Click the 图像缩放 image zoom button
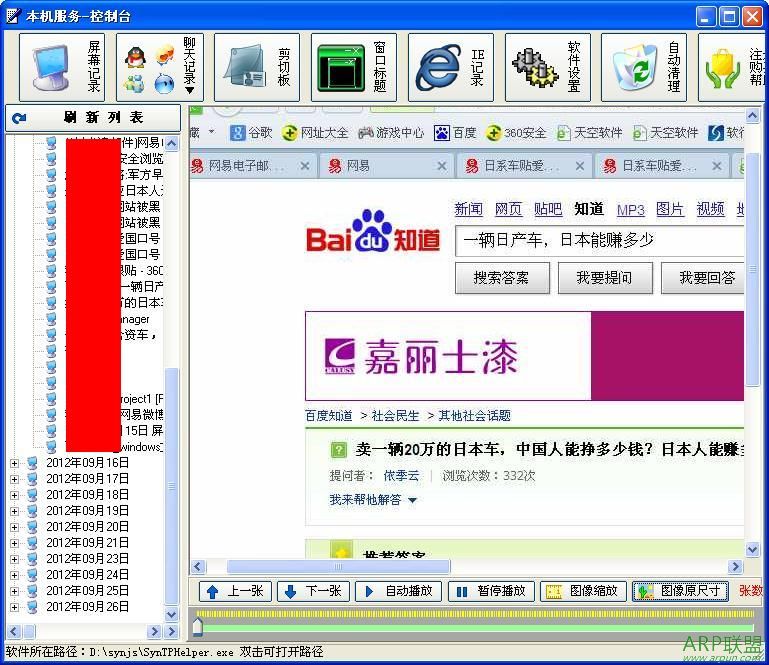 point(583,591)
